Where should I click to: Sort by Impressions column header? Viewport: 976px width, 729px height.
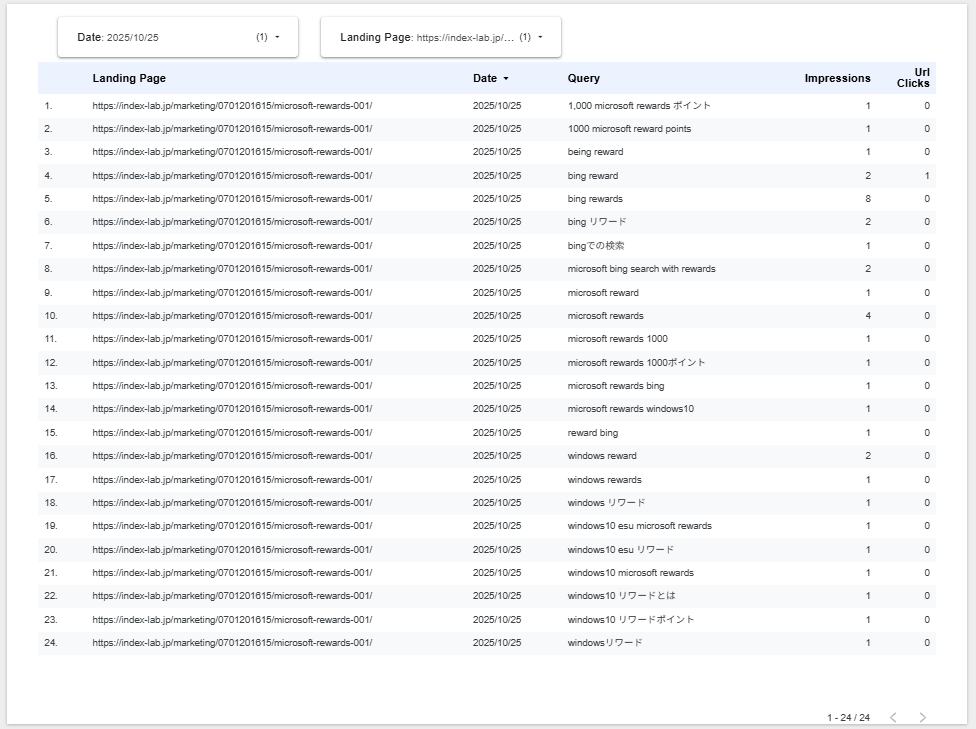(837, 78)
